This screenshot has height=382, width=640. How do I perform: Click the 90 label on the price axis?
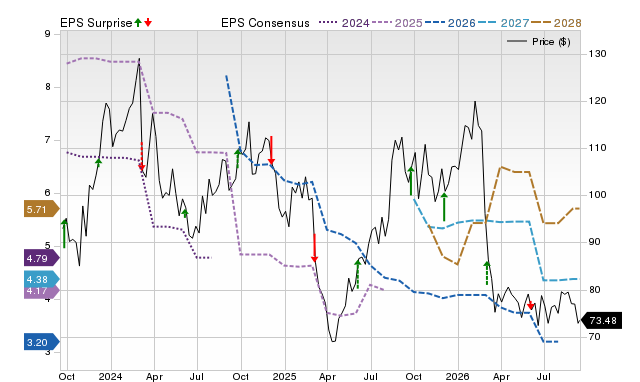pos(595,242)
